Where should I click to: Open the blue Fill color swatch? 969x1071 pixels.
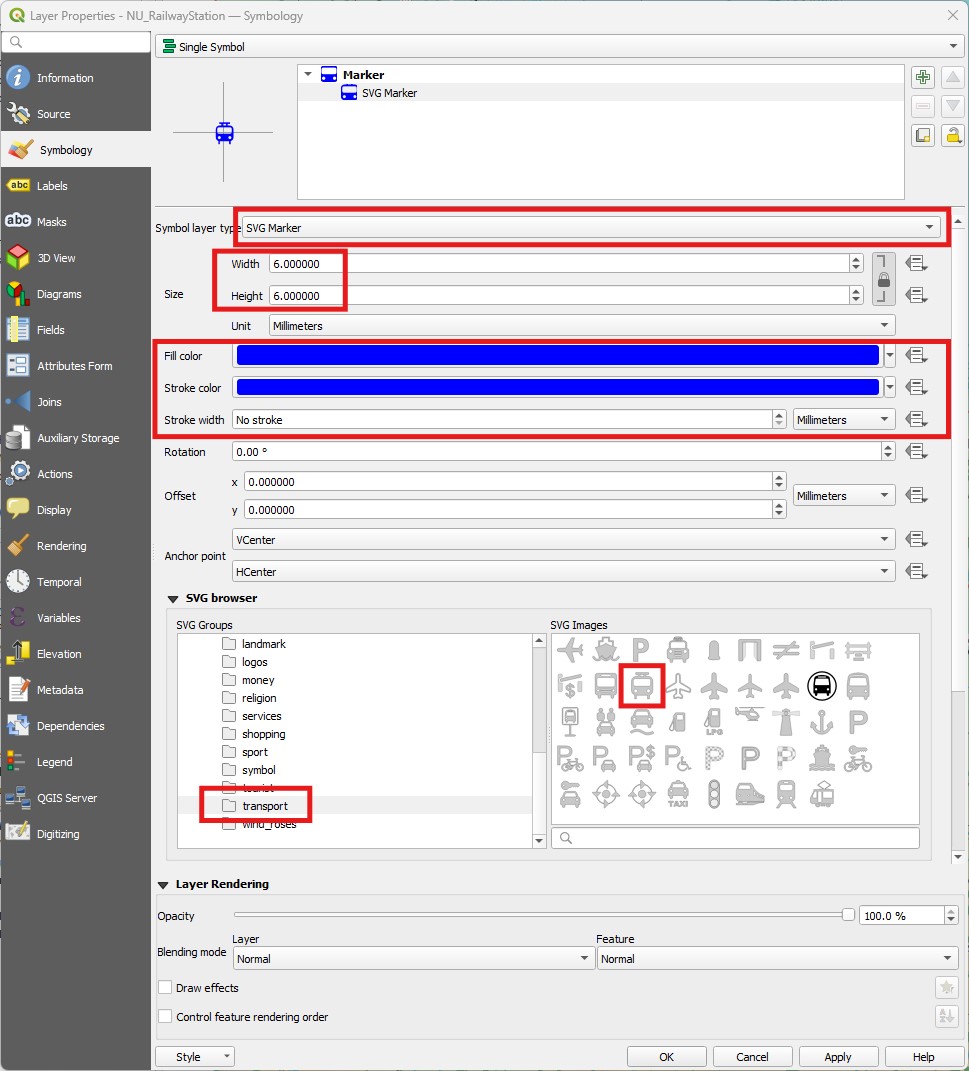point(557,355)
